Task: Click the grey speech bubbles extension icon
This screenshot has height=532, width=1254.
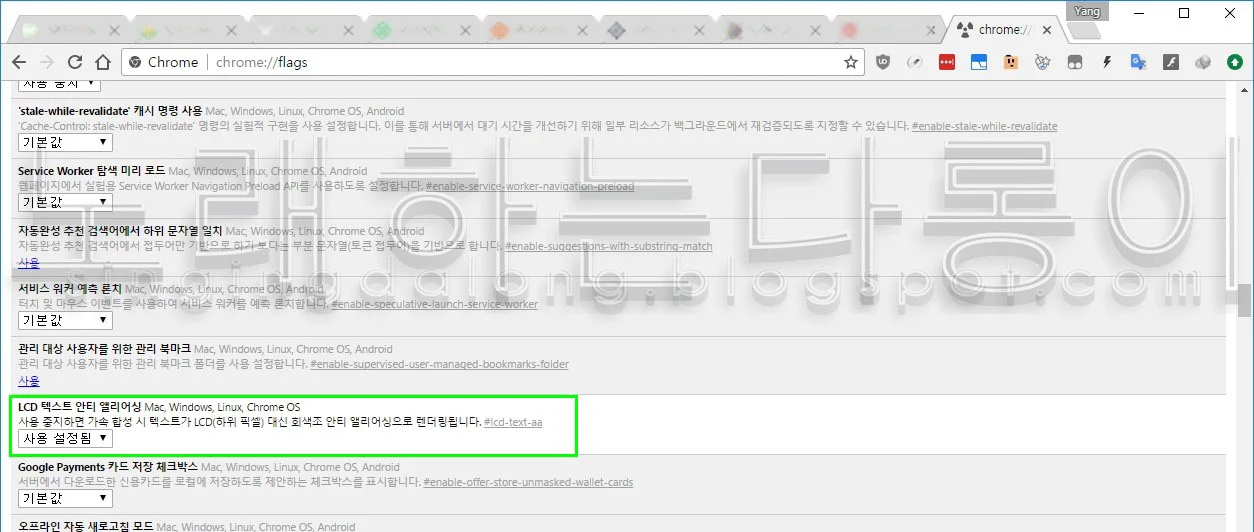Action: [x=1202, y=62]
